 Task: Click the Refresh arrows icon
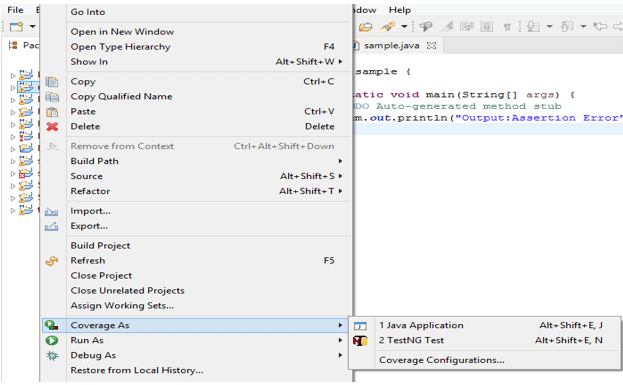coord(52,261)
